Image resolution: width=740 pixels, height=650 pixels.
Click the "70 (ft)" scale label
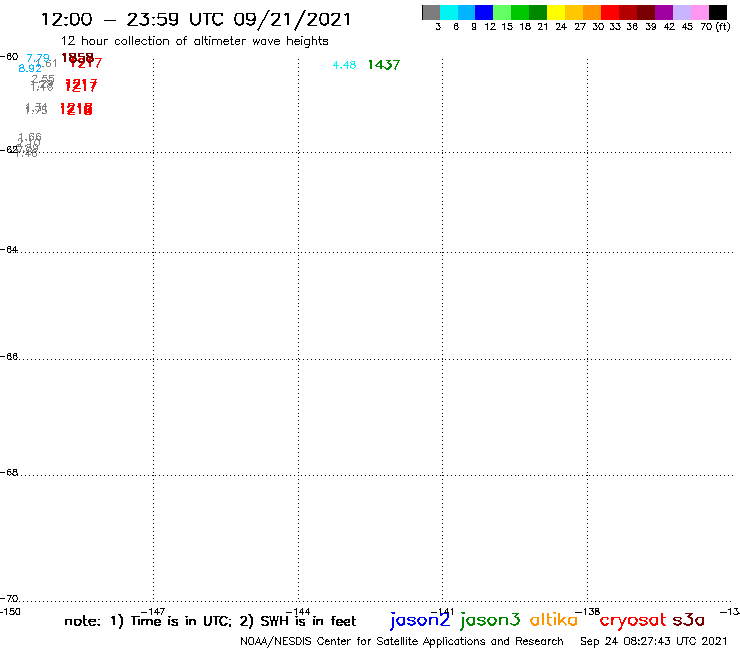(x=715, y=27)
